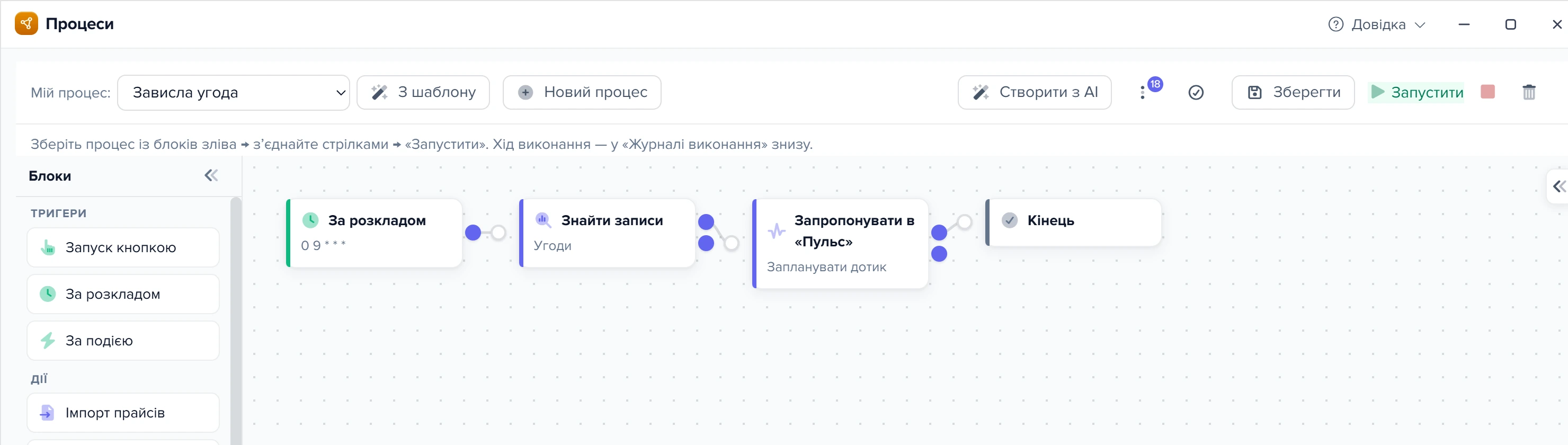
Task: Click the lower output port of Знайти записи
Action: pyautogui.click(x=706, y=244)
